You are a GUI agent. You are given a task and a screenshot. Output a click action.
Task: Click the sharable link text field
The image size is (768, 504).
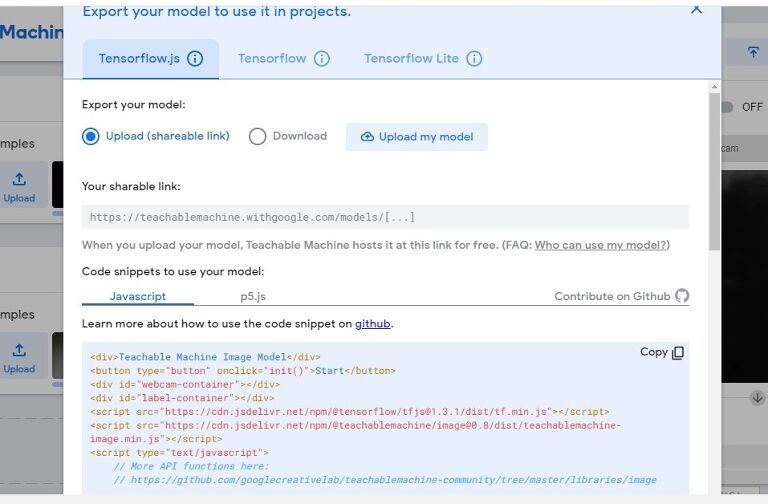pyautogui.click(x=385, y=217)
